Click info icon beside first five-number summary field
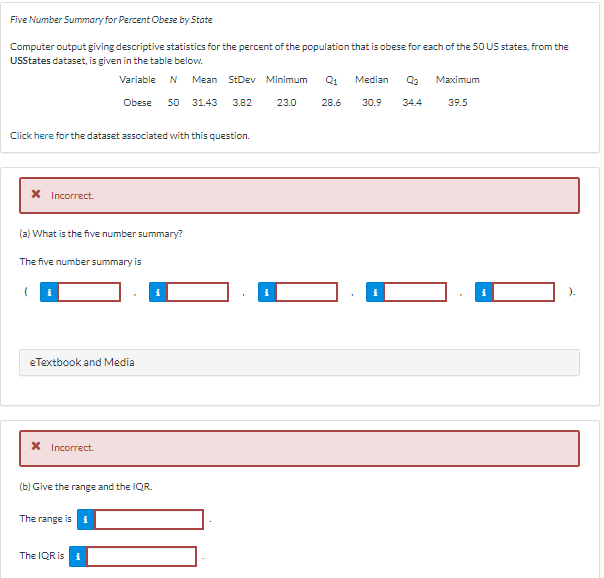This screenshot has width=604, height=578. pyautogui.click(x=49, y=292)
